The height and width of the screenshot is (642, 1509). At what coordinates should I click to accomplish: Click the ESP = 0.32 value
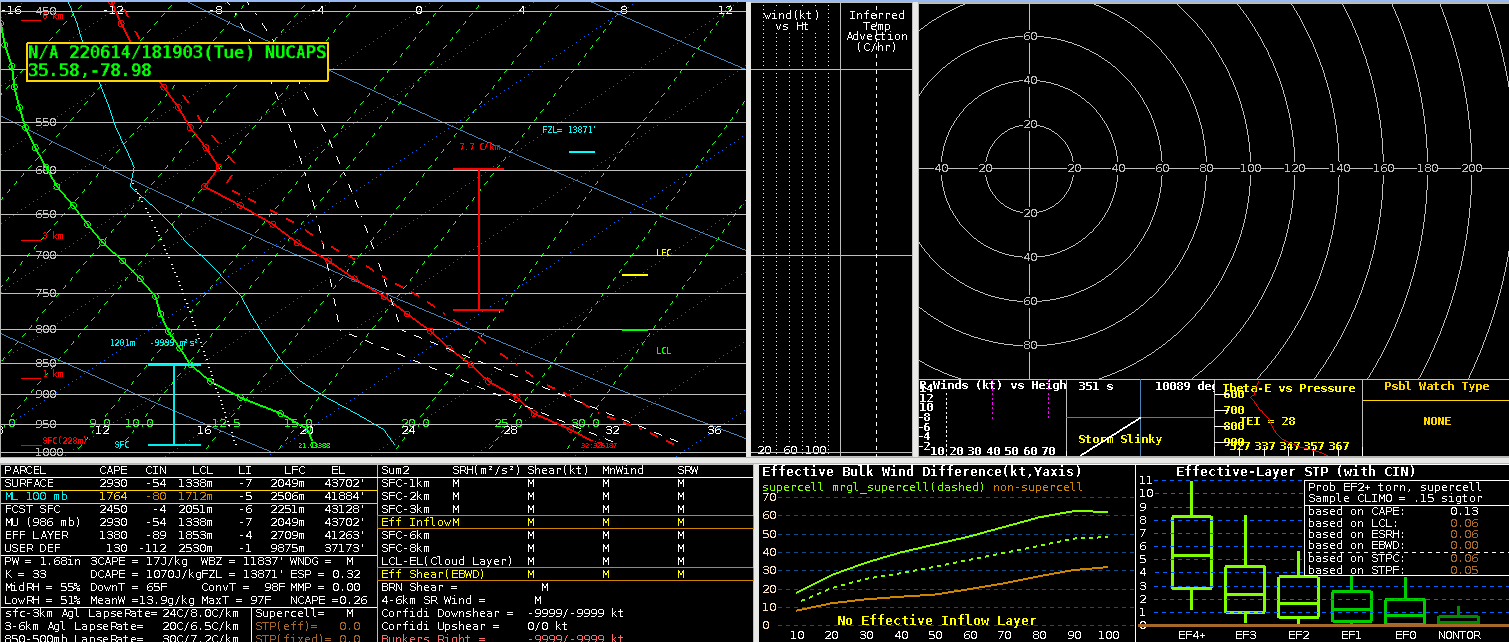click(x=323, y=574)
